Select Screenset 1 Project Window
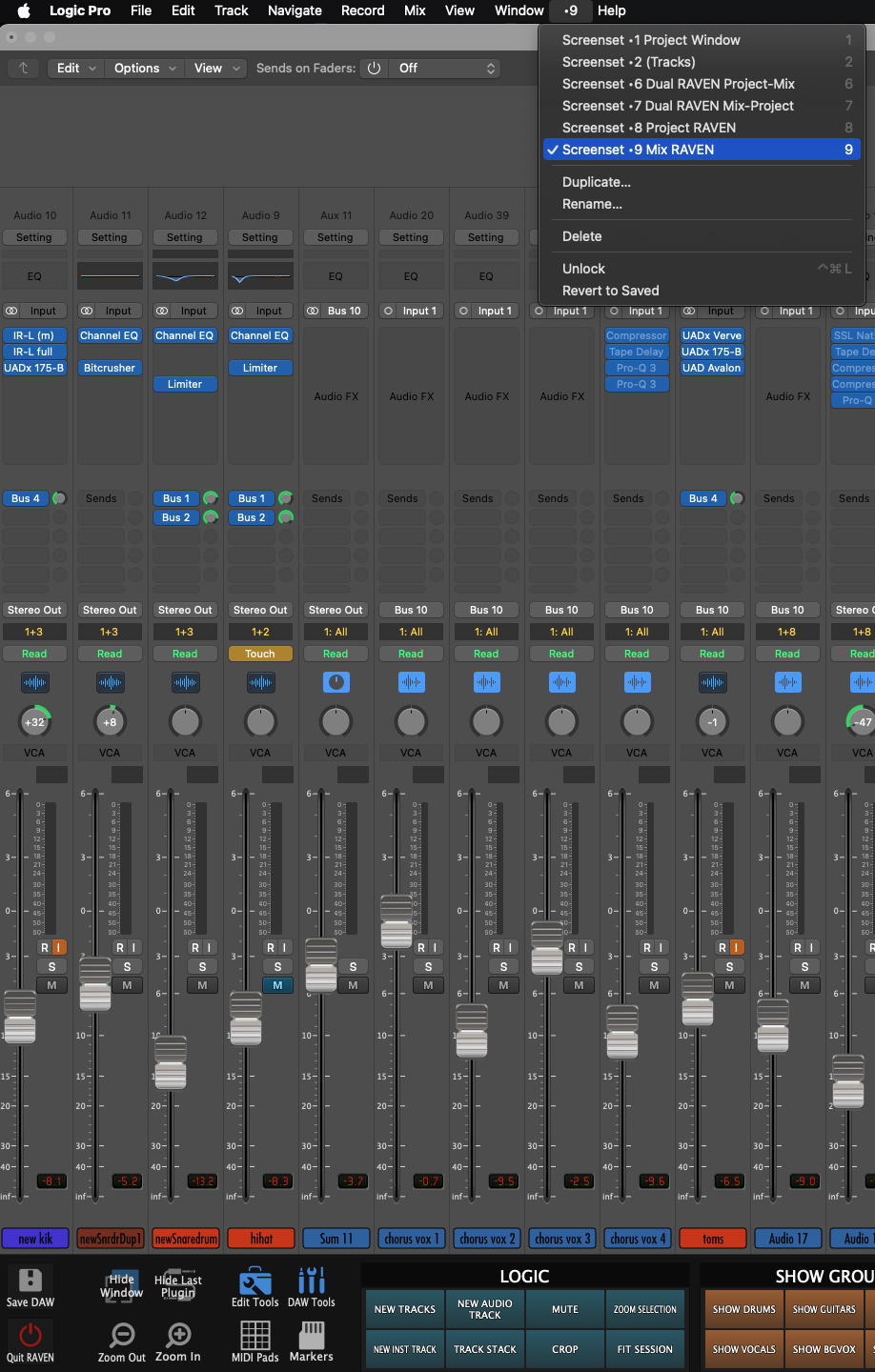 pyautogui.click(x=702, y=40)
